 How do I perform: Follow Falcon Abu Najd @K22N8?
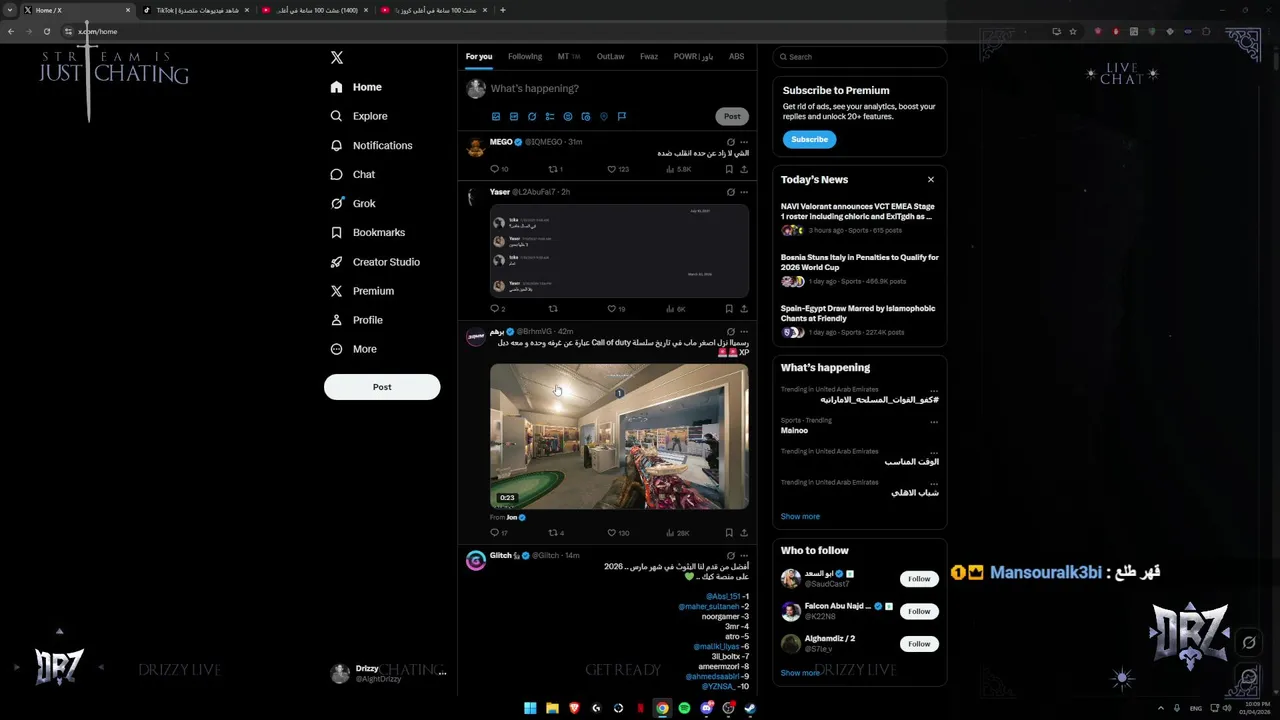point(919,611)
